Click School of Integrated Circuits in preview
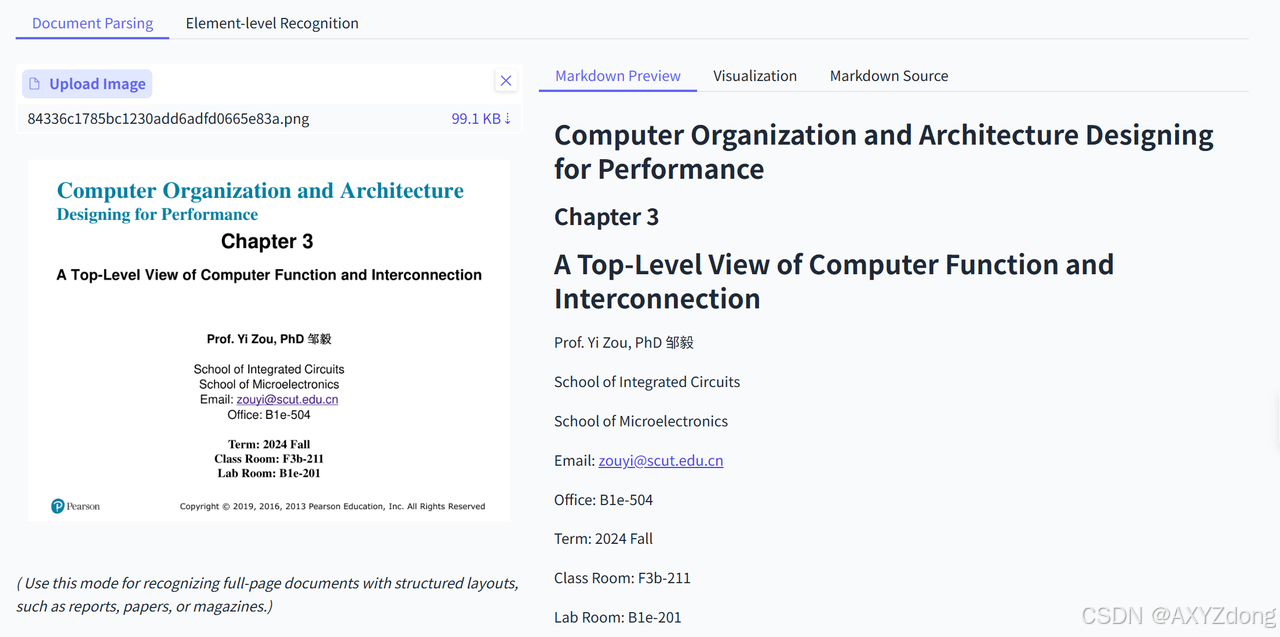This screenshot has height=637, width=1280. coord(647,382)
